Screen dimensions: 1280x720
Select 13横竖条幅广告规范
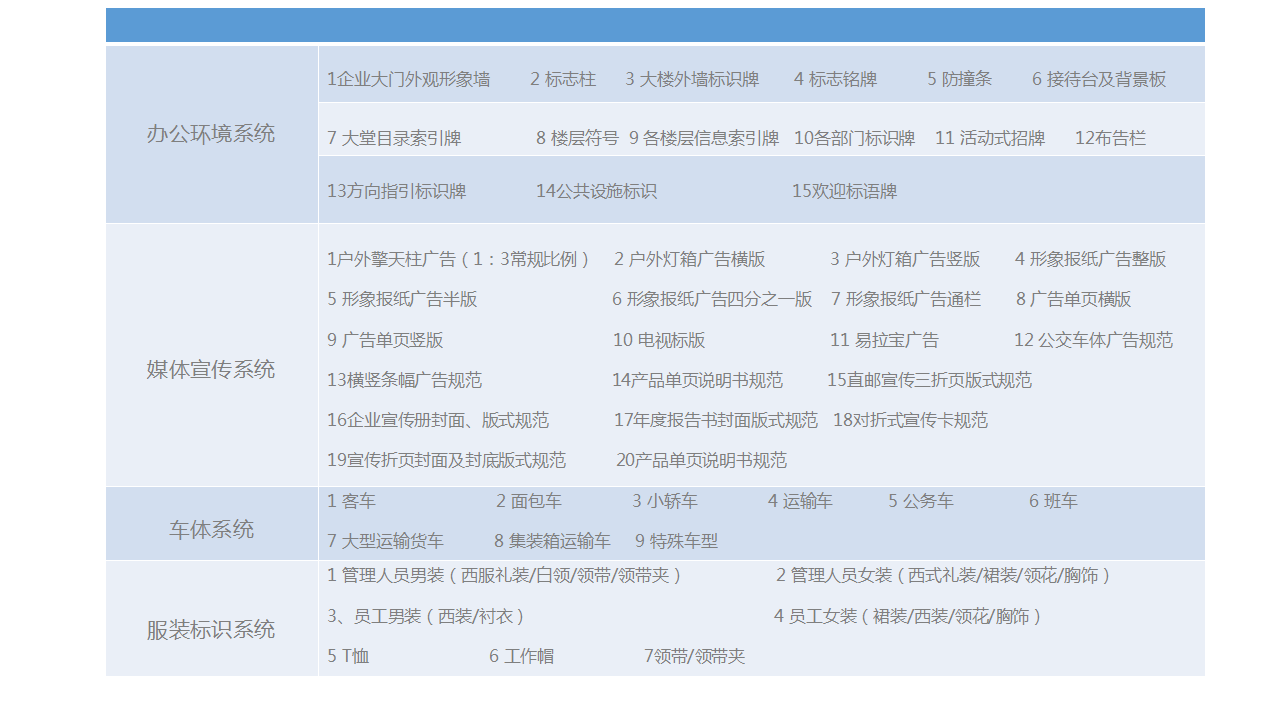click(x=404, y=381)
